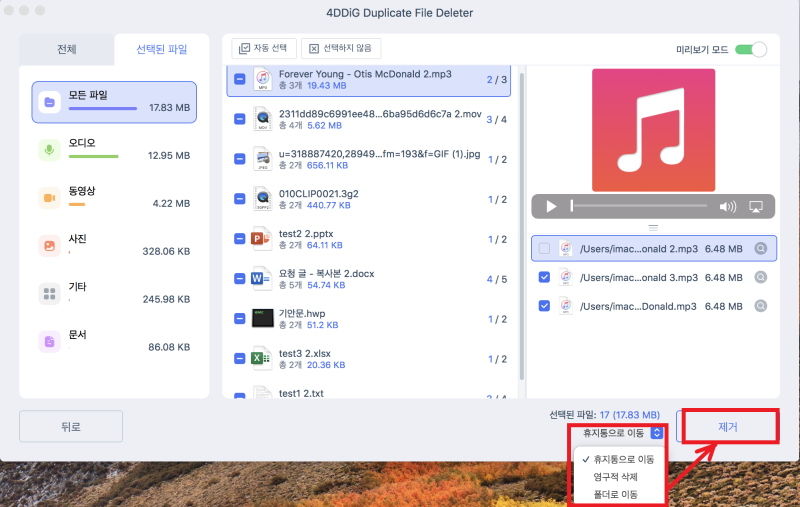Click the 선택하지 않음 button
The height and width of the screenshot is (507, 800).
click(341, 48)
